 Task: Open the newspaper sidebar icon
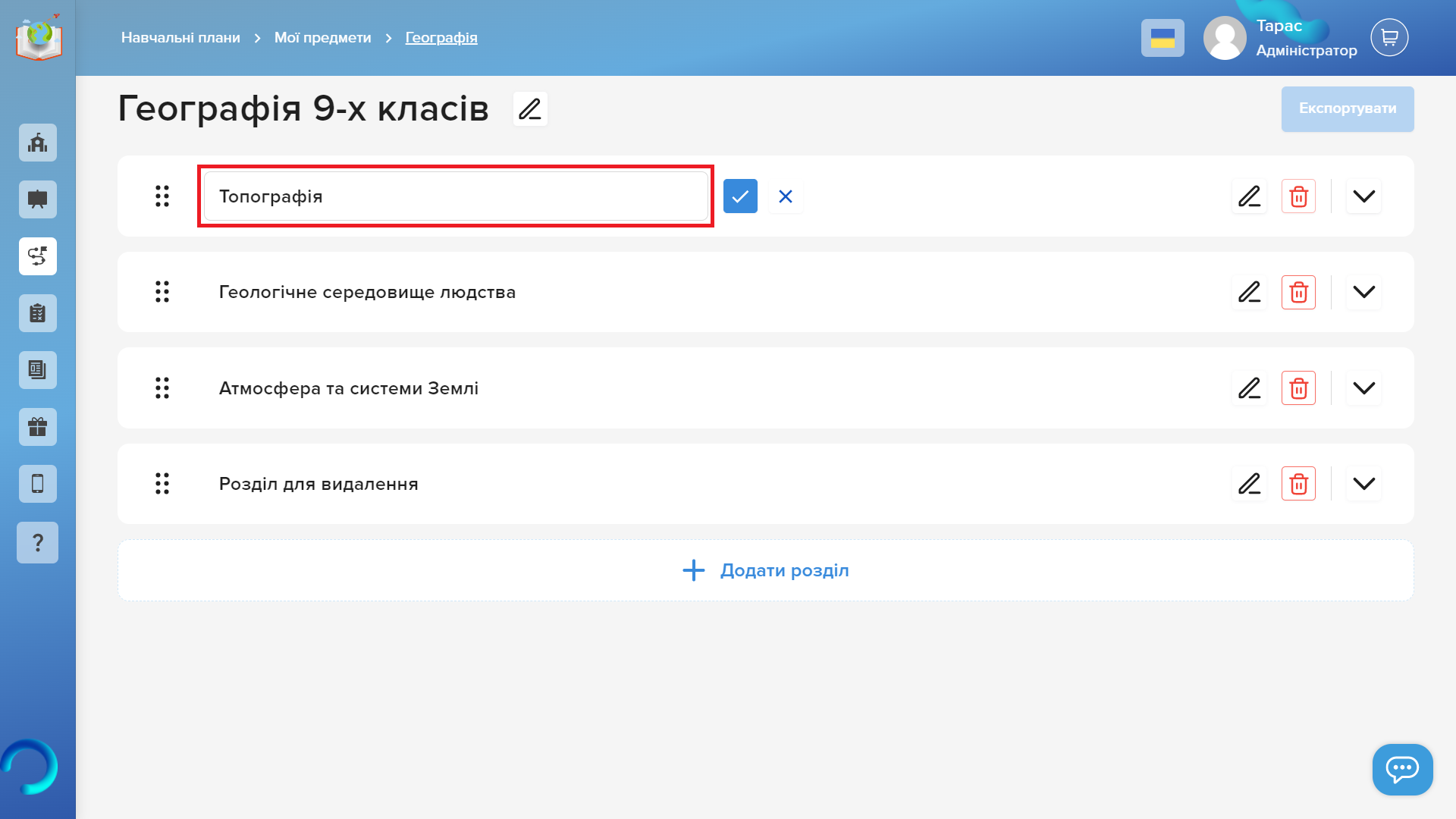pos(38,370)
